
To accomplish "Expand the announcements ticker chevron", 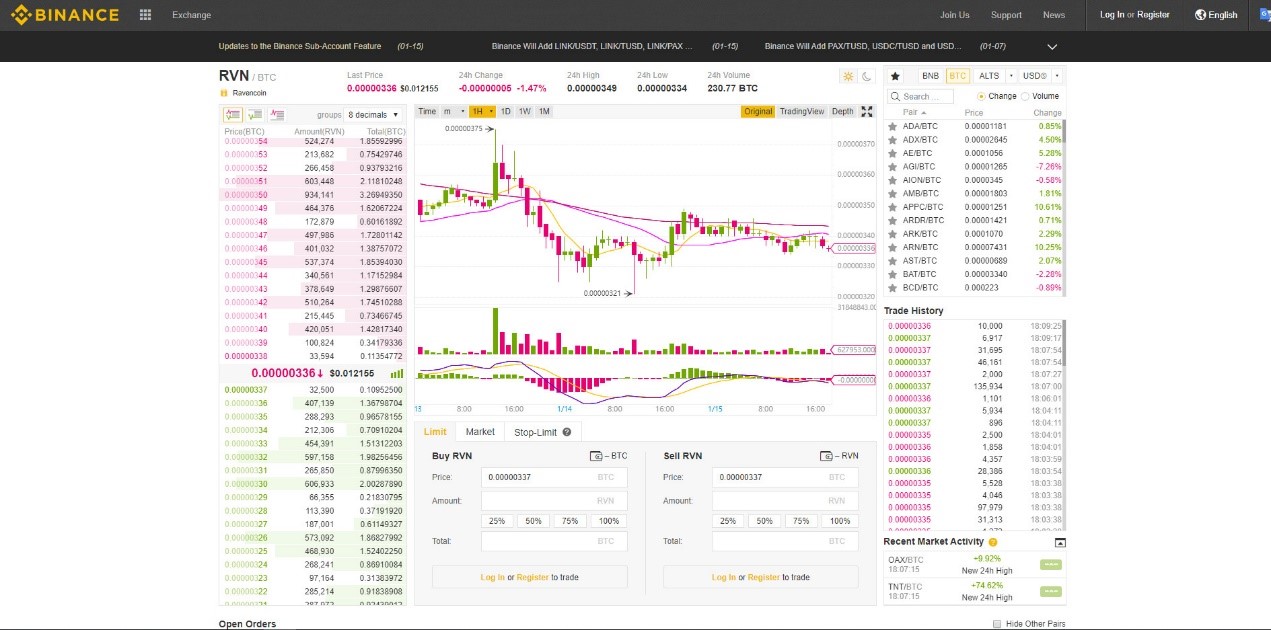I will point(1052,46).
